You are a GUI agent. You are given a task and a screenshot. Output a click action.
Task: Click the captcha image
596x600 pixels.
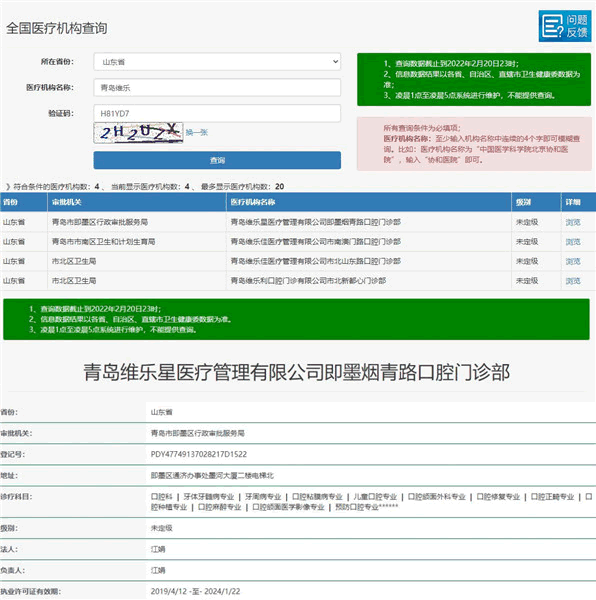click(x=138, y=132)
